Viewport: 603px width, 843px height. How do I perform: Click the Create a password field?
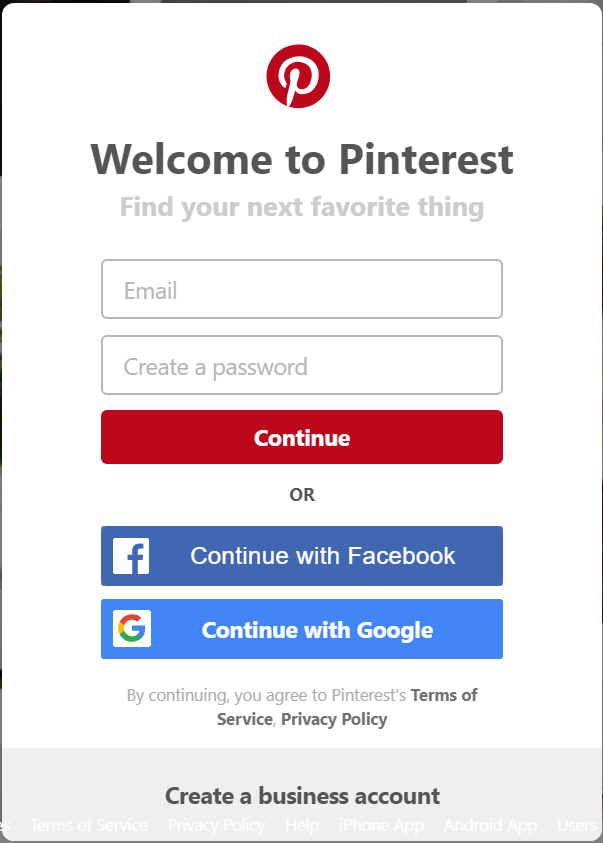[x=301, y=365]
